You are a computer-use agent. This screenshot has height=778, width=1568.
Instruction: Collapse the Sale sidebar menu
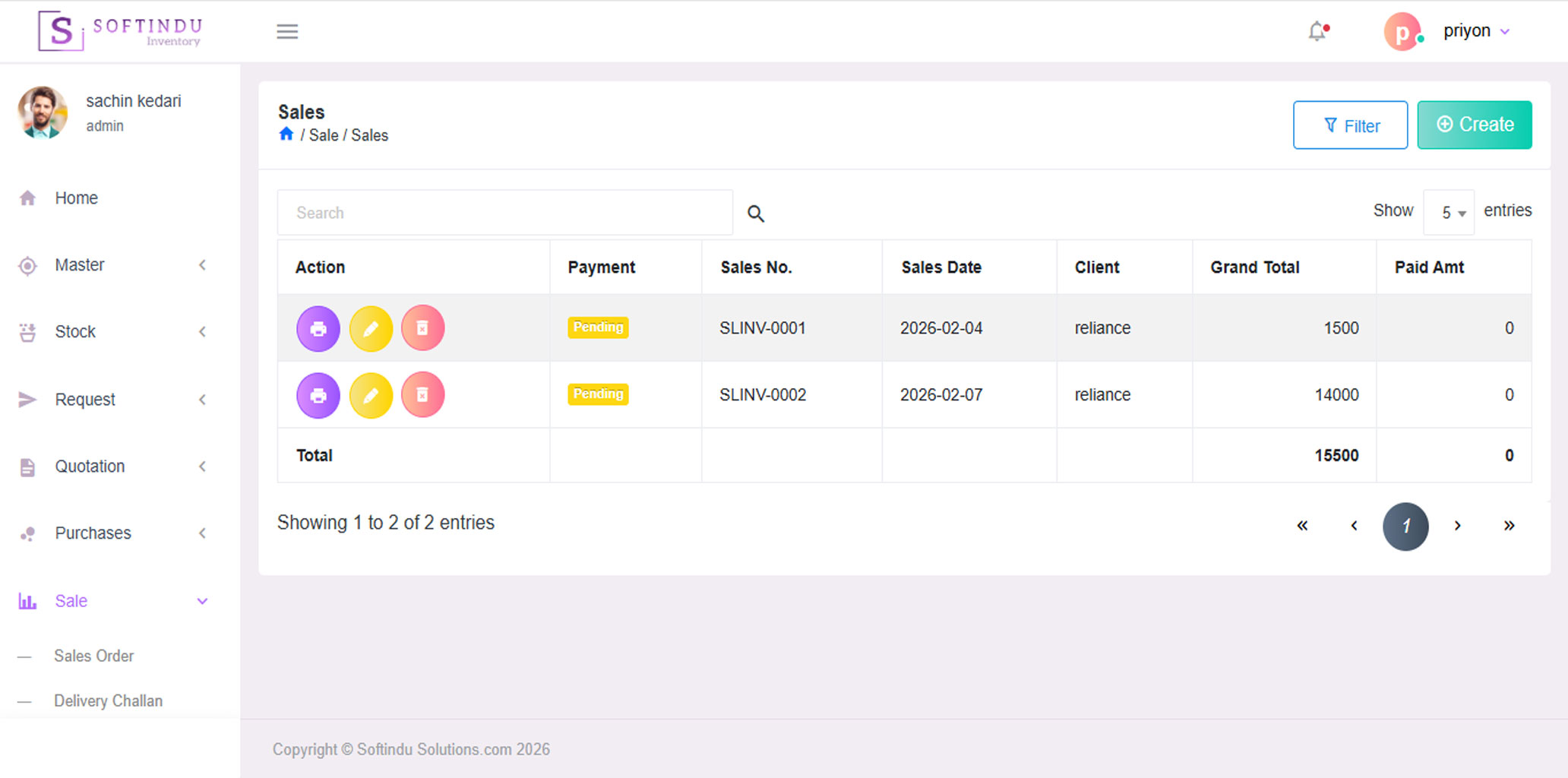pos(112,601)
